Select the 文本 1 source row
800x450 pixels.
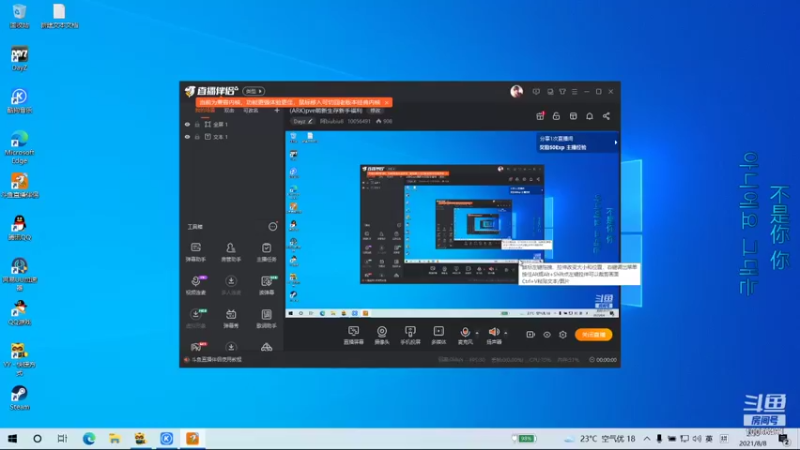pos(232,137)
